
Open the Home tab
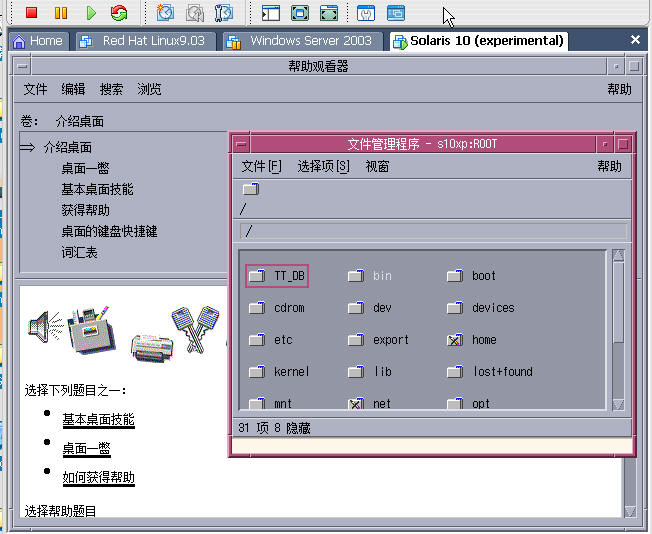[40, 41]
